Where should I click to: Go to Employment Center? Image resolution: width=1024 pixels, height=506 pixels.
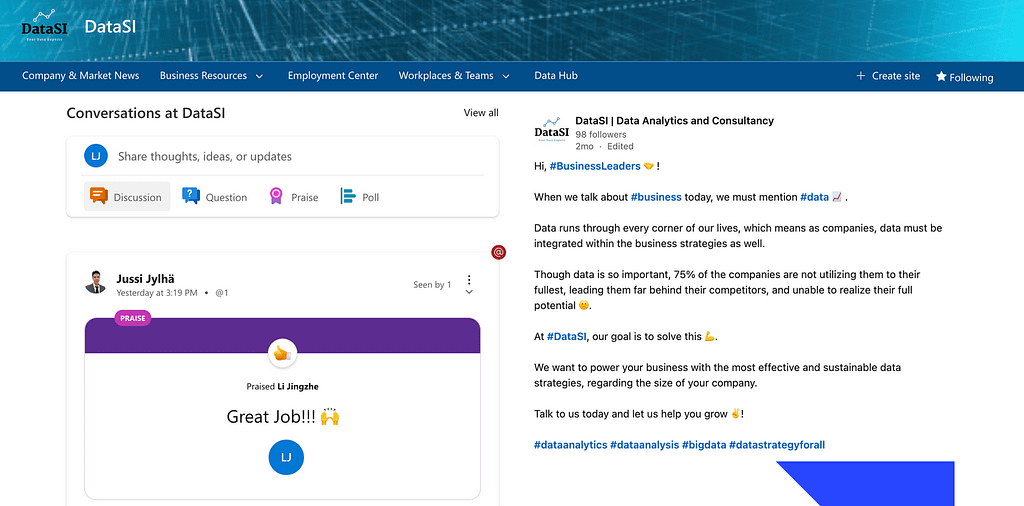(332, 76)
